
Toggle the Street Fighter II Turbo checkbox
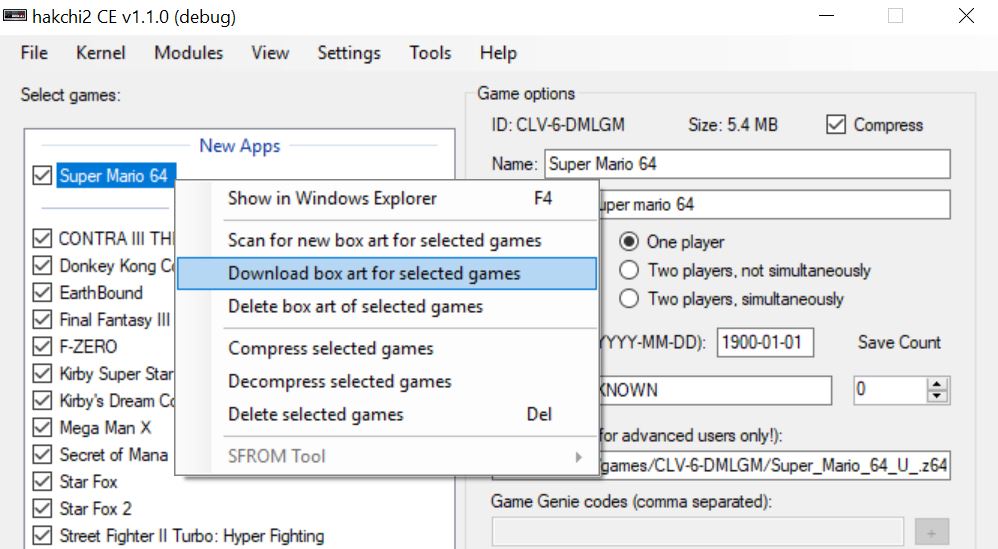[x=42, y=536]
